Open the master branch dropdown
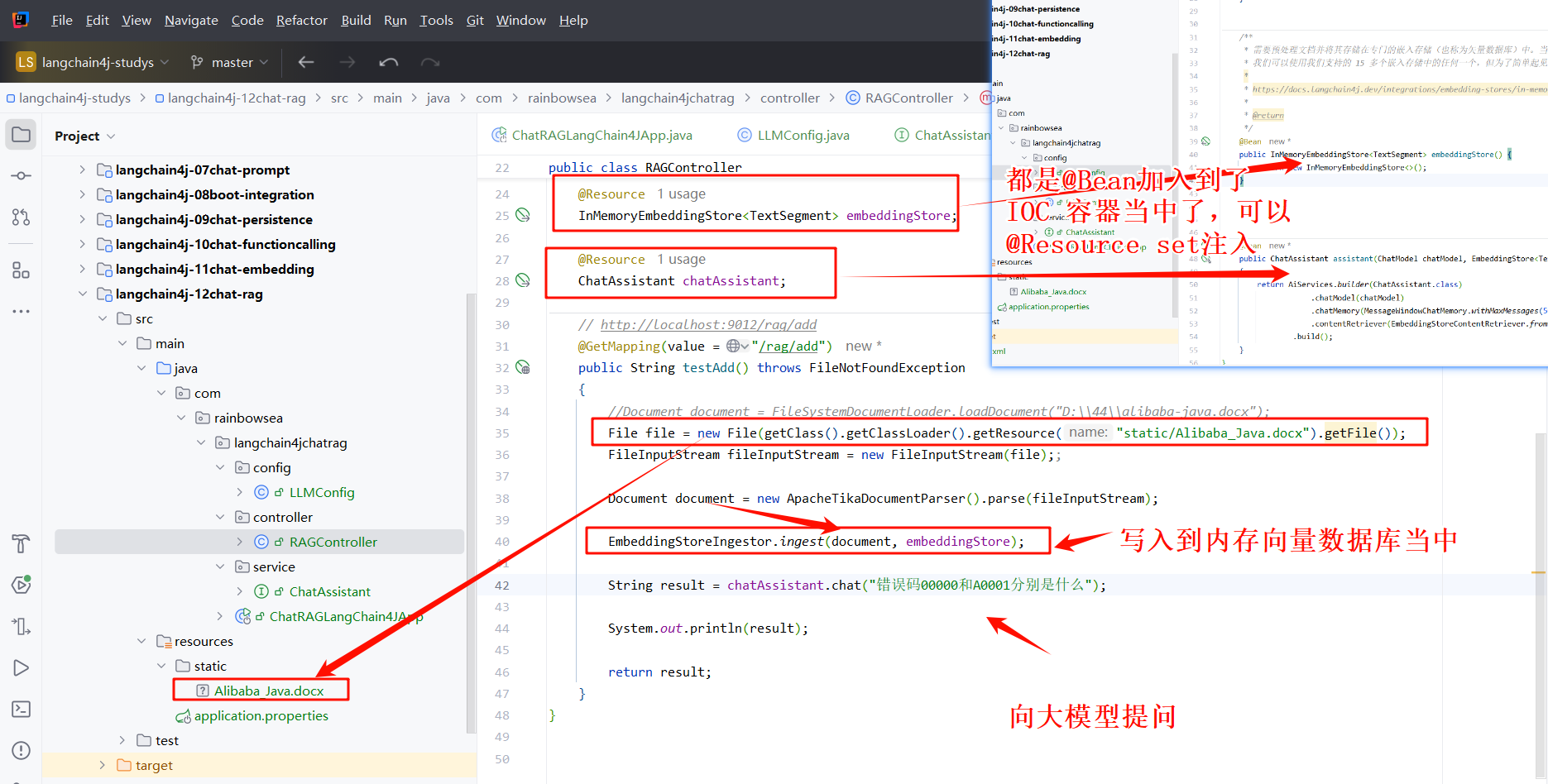This screenshot has width=1548, height=784. pos(230,62)
